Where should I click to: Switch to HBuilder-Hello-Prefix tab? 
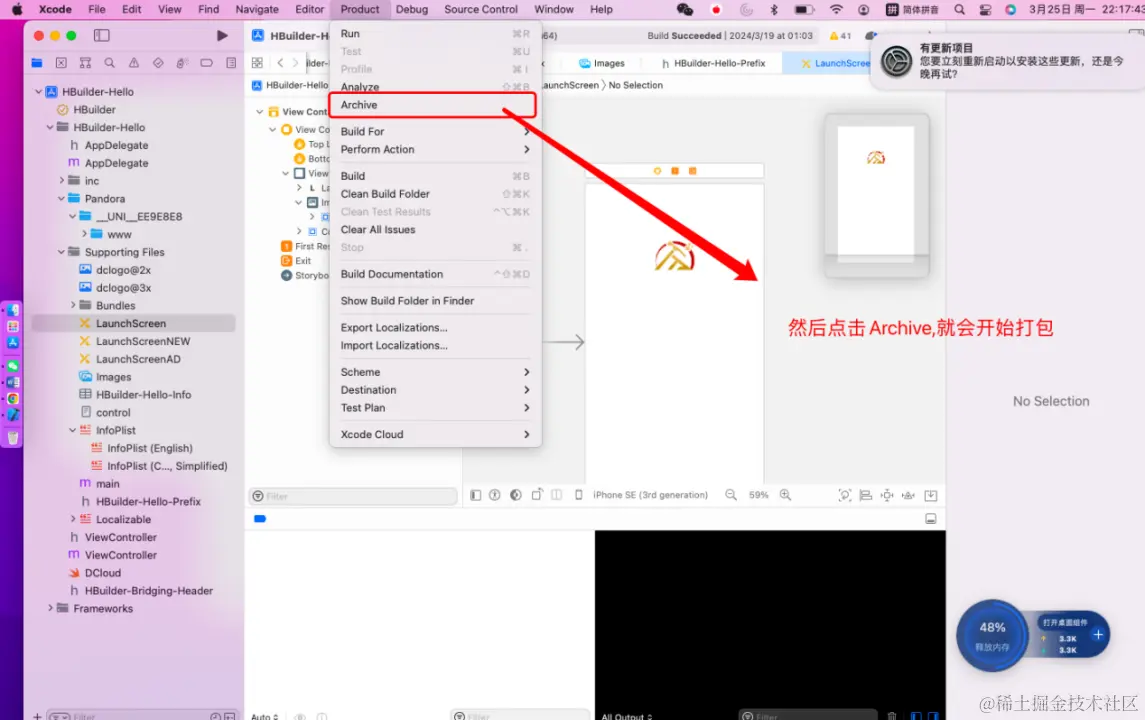[x=713, y=64]
